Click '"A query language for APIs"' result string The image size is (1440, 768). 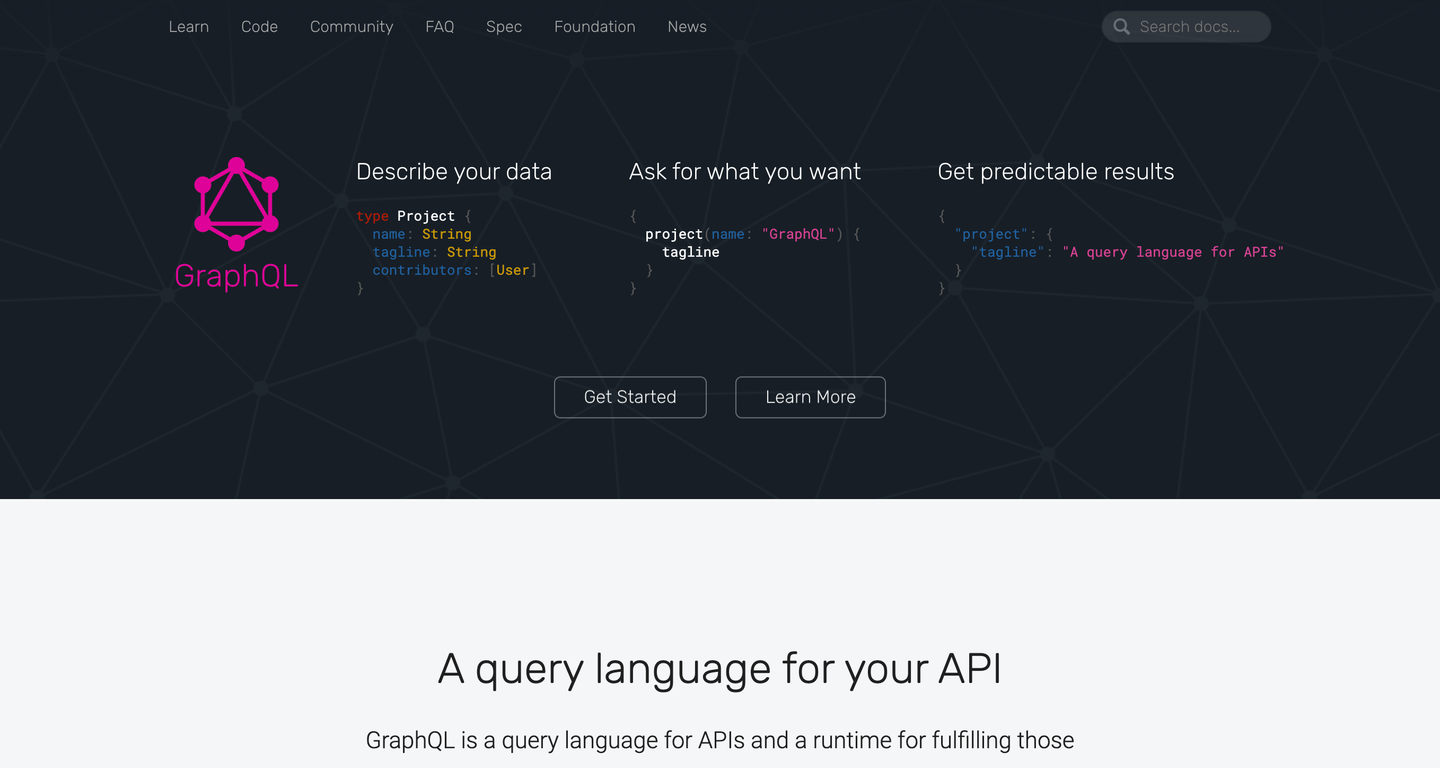(1173, 252)
